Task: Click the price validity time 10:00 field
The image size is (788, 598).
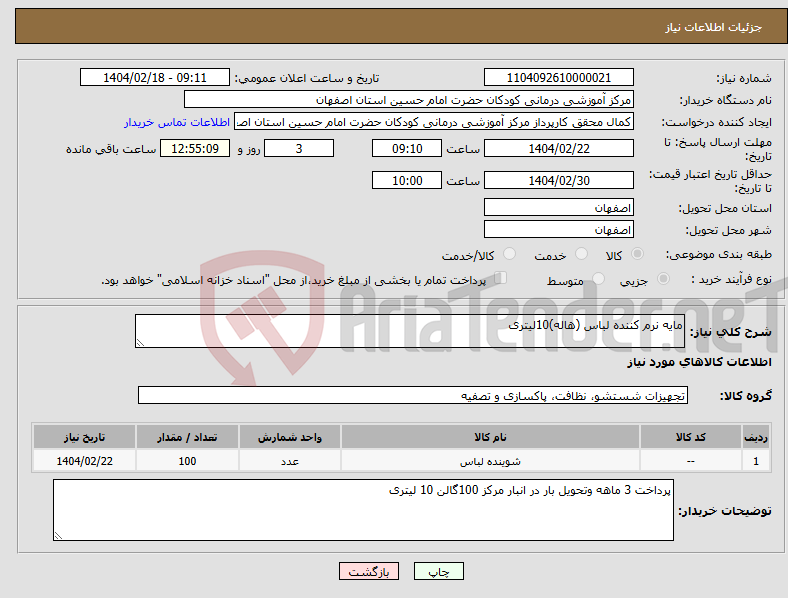Action: click(407, 180)
